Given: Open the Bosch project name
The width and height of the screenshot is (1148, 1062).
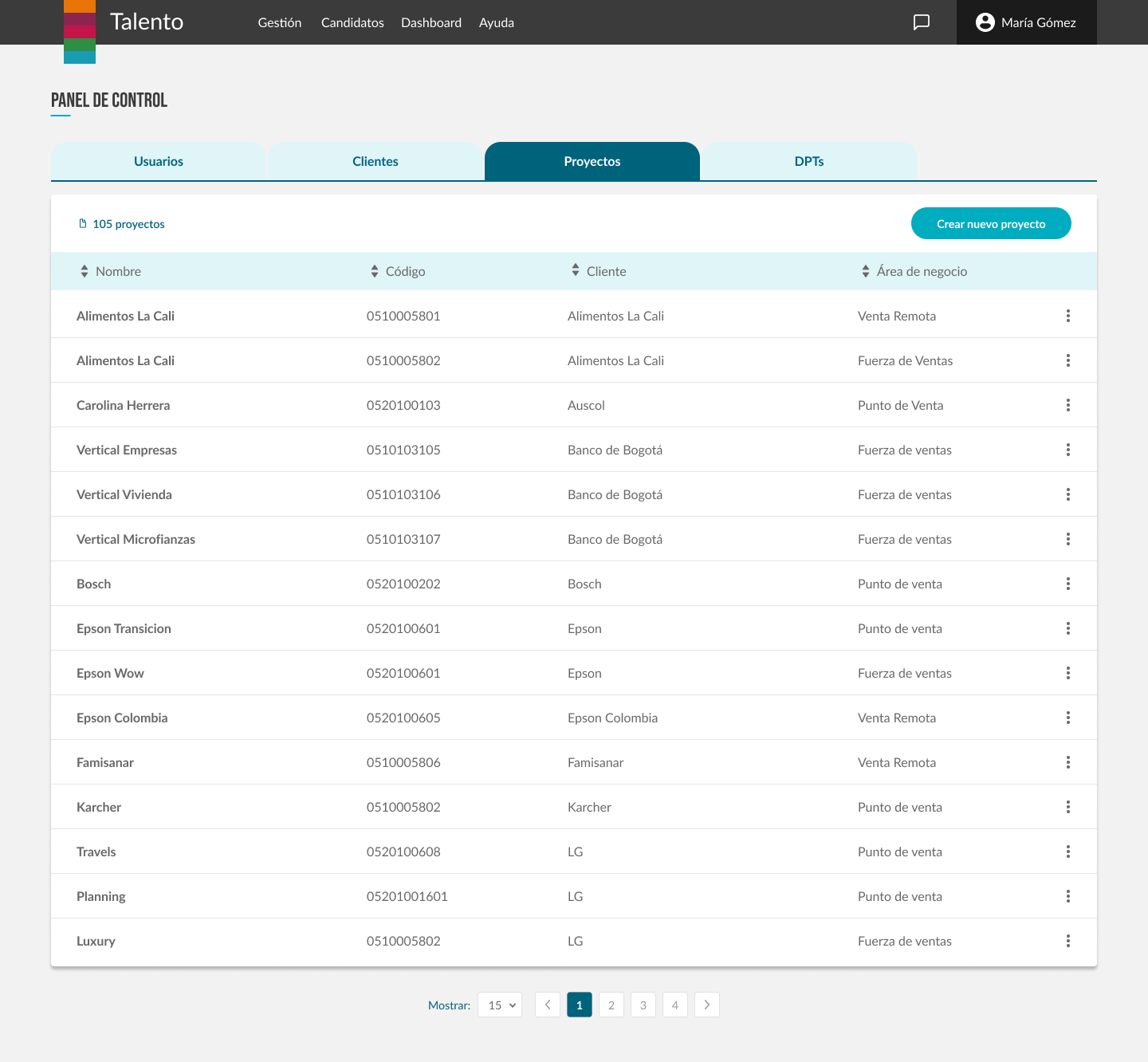Looking at the screenshot, I should [x=94, y=584].
